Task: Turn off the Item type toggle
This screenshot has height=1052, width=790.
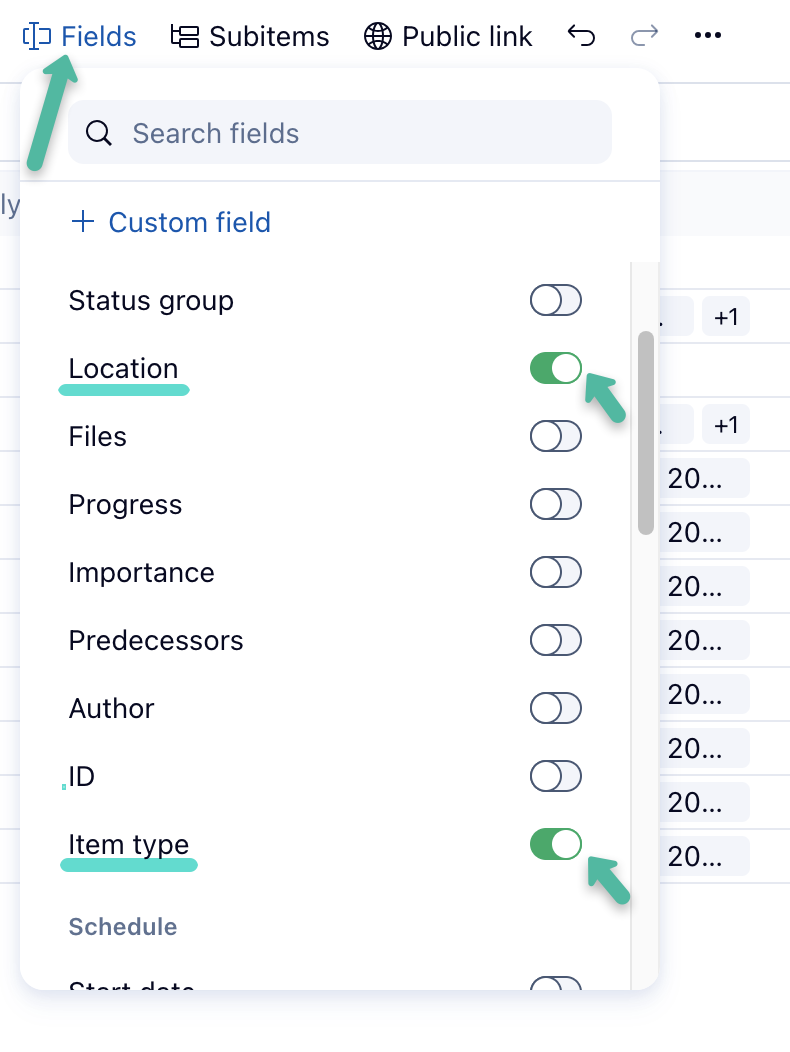Action: tap(555, 844)
